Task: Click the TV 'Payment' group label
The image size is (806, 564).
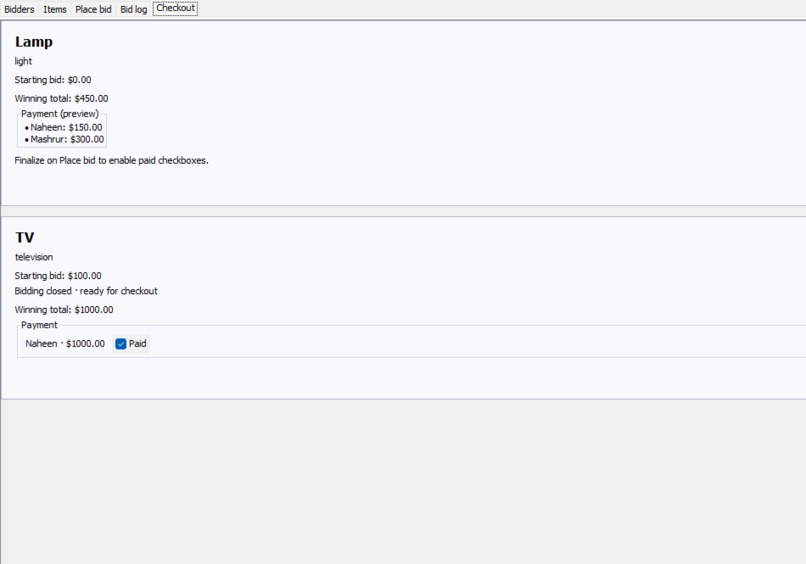Action: point(39,325)
